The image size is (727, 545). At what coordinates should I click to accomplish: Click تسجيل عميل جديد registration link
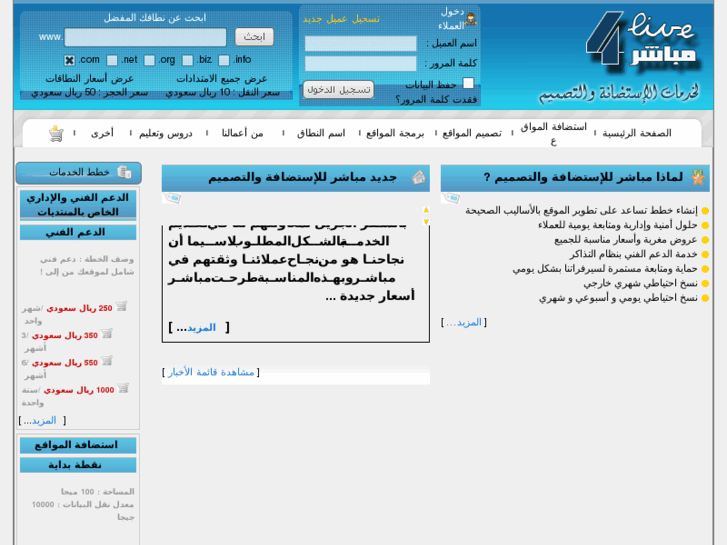(341, 19)
